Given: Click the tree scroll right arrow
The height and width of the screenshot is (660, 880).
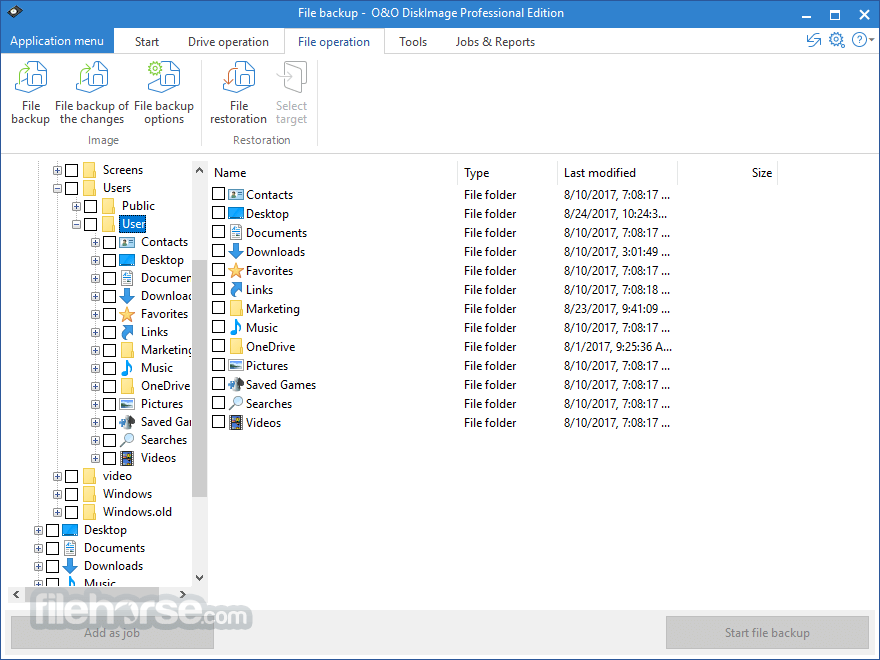Looking at the screenshot, I should (x=182, y=594).
